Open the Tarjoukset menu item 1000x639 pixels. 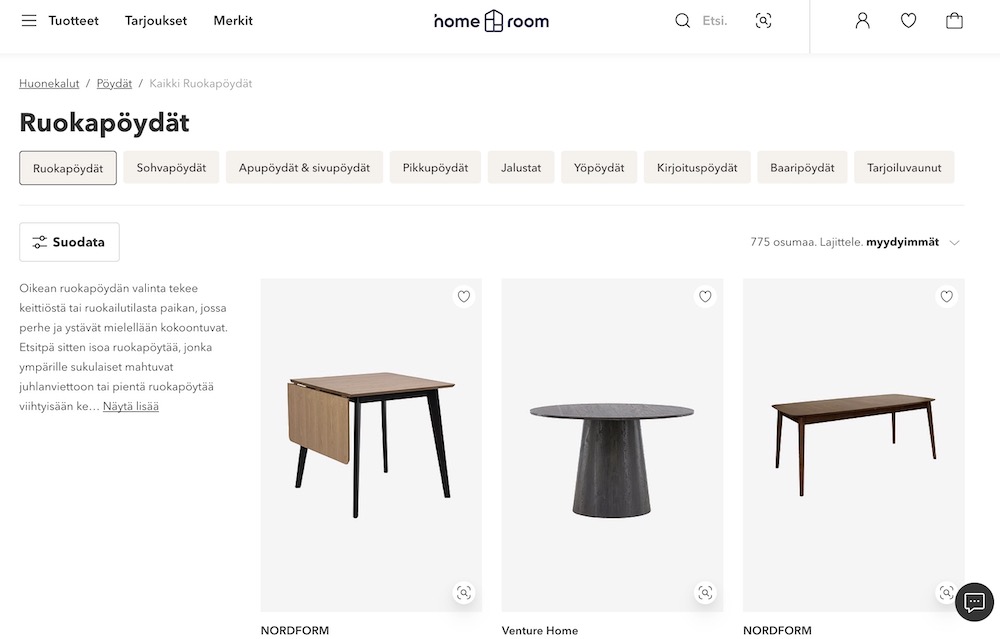tap(156, 21)
